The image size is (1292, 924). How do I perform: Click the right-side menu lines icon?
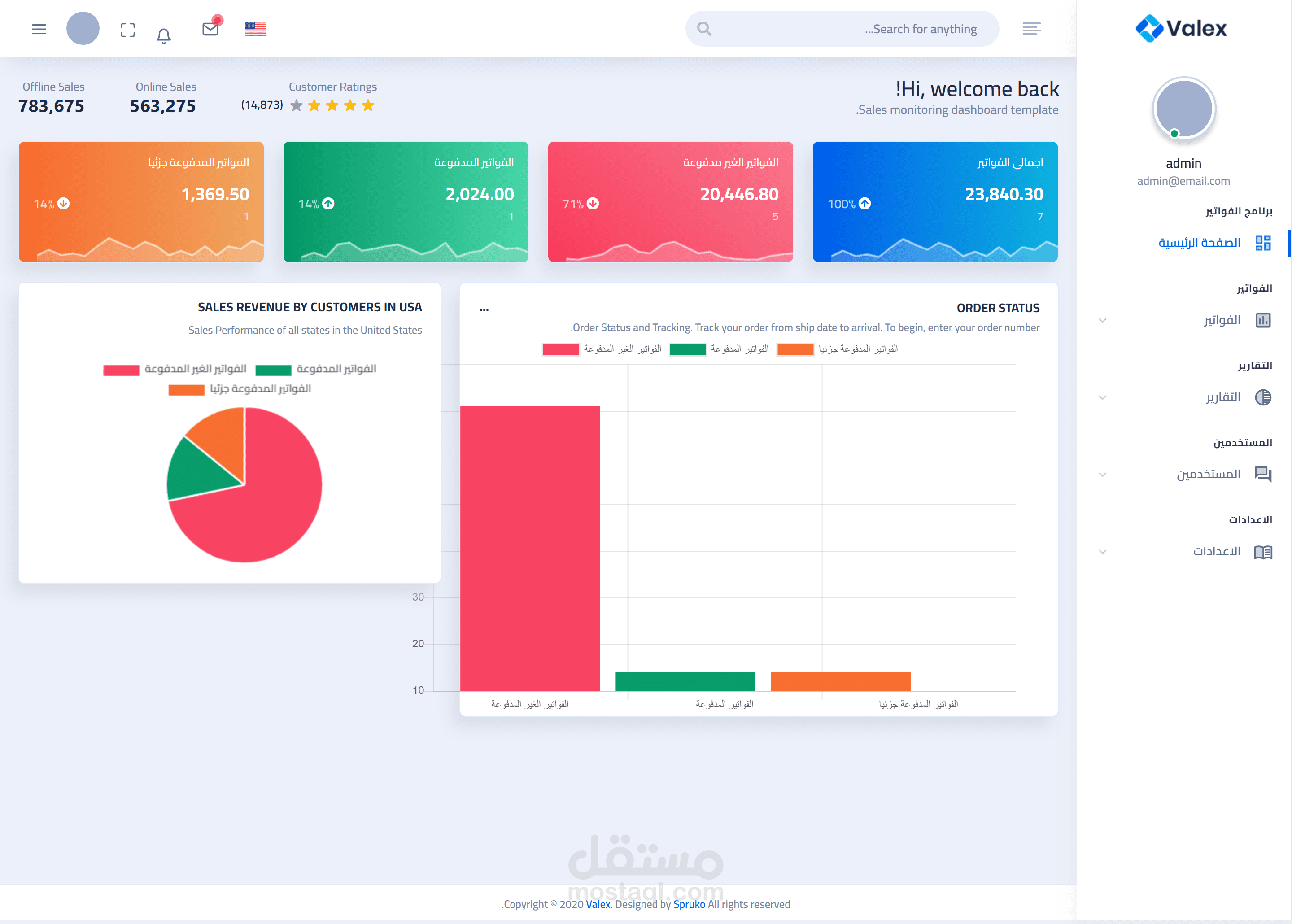pyautogui.click(x=1031, y=28)
